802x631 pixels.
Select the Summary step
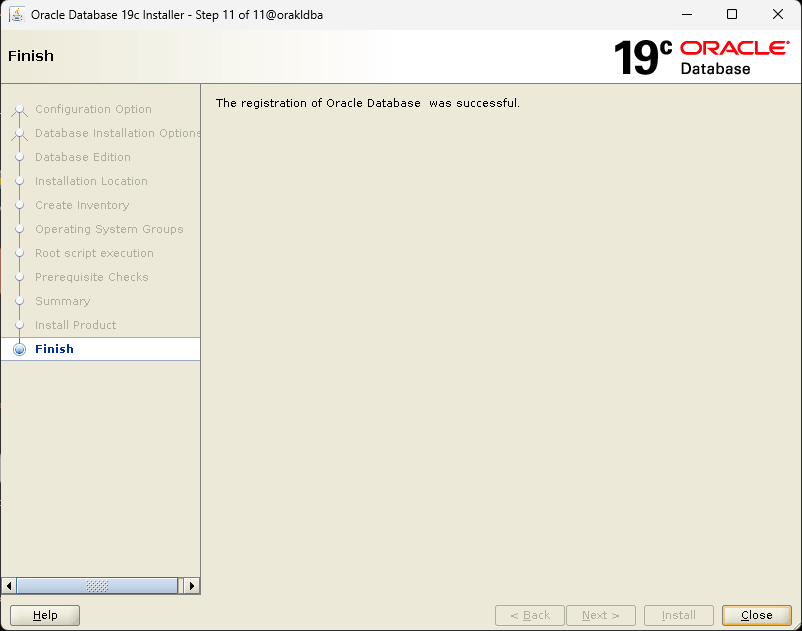pyautogui.click(x=62, y=301)
